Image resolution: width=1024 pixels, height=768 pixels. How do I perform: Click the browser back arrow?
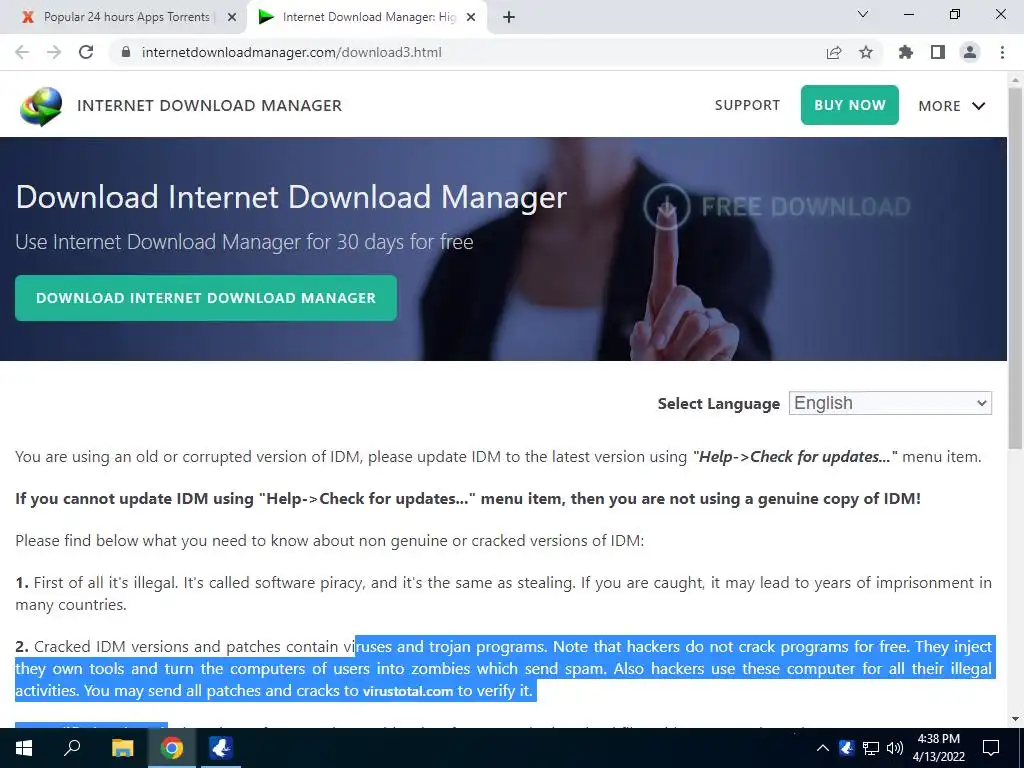[x=22, y=52]
